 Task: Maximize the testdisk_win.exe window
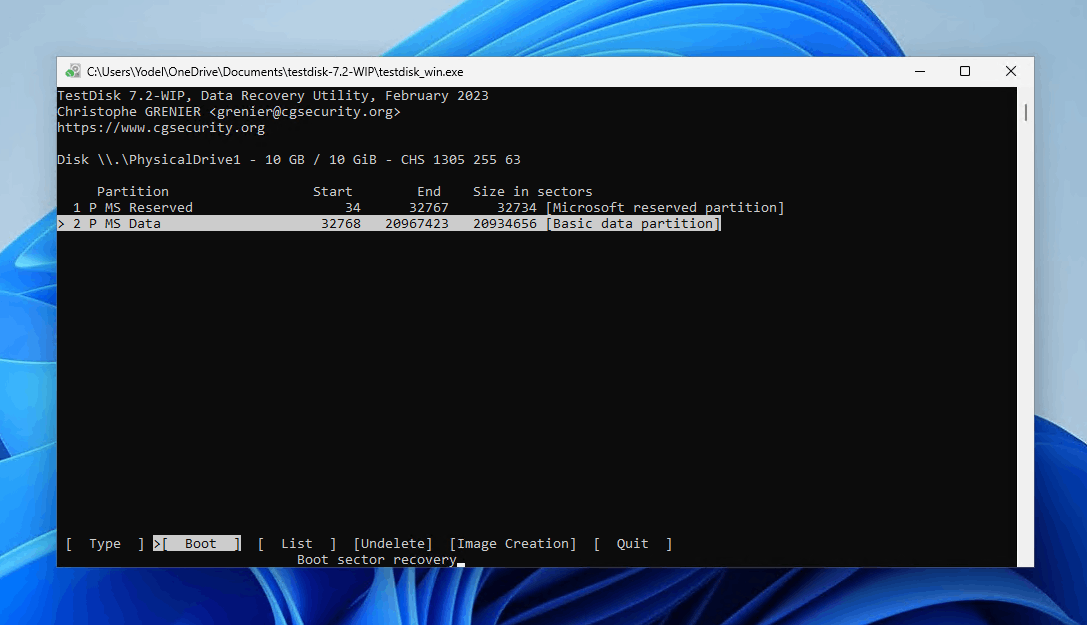[x=965, y=71]
